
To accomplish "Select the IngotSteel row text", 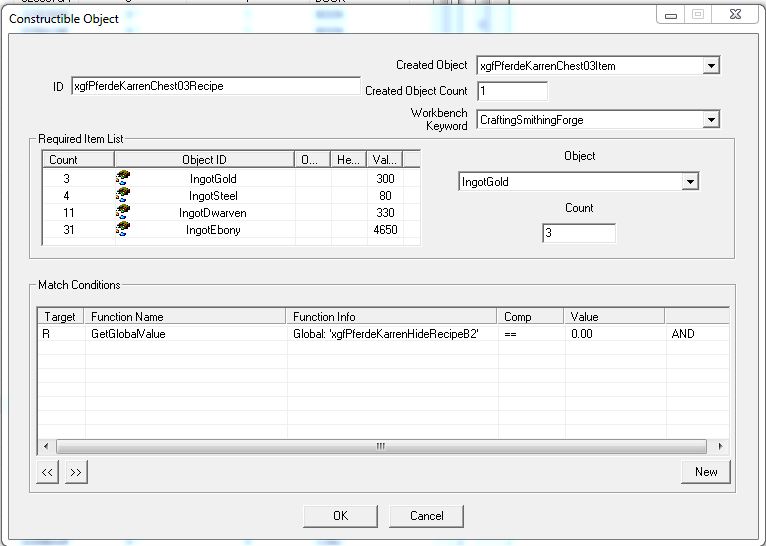I will 213,196.
